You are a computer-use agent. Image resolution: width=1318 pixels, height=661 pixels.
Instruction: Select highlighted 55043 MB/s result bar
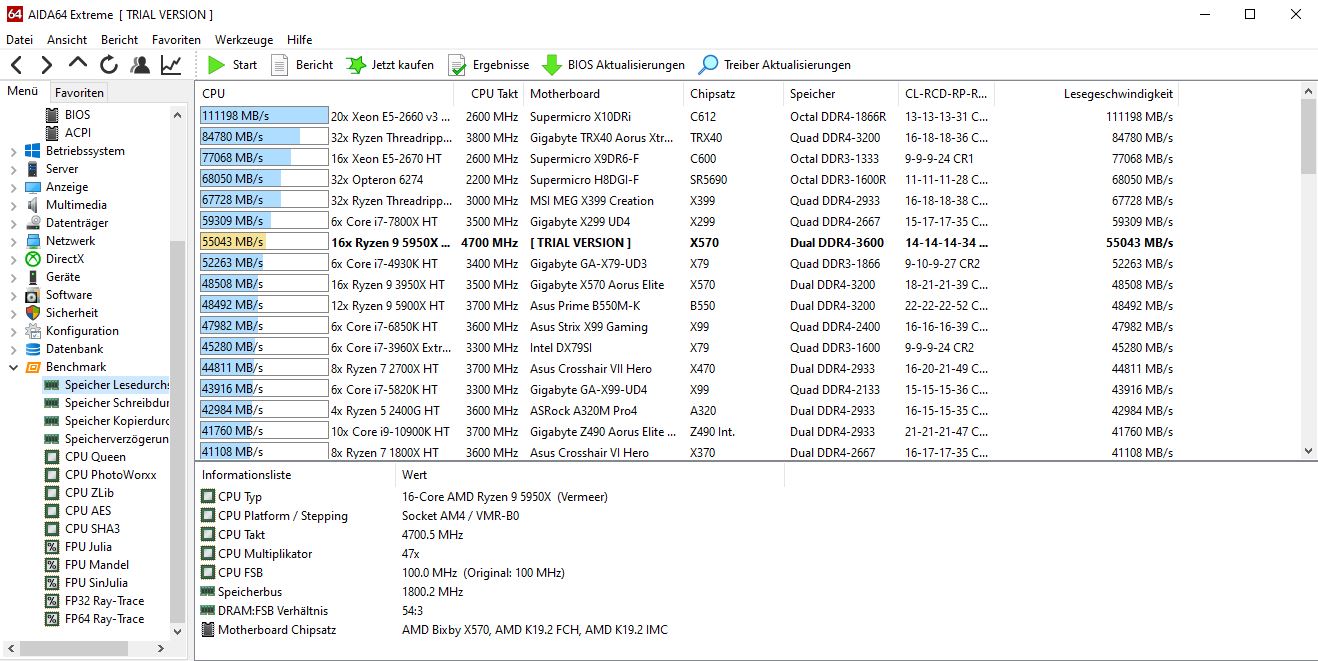(x=264, y=242)
